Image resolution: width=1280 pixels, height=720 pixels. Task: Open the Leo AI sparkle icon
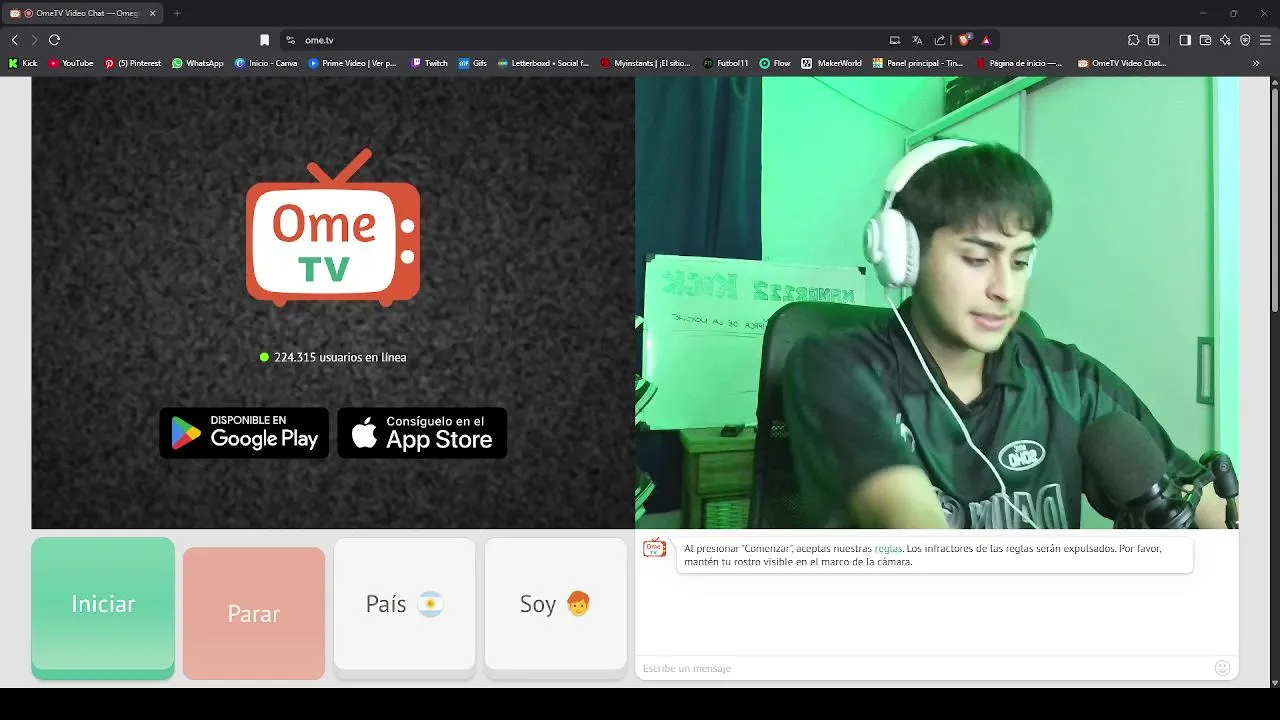pyautogui.click(x=1225, y=40)
